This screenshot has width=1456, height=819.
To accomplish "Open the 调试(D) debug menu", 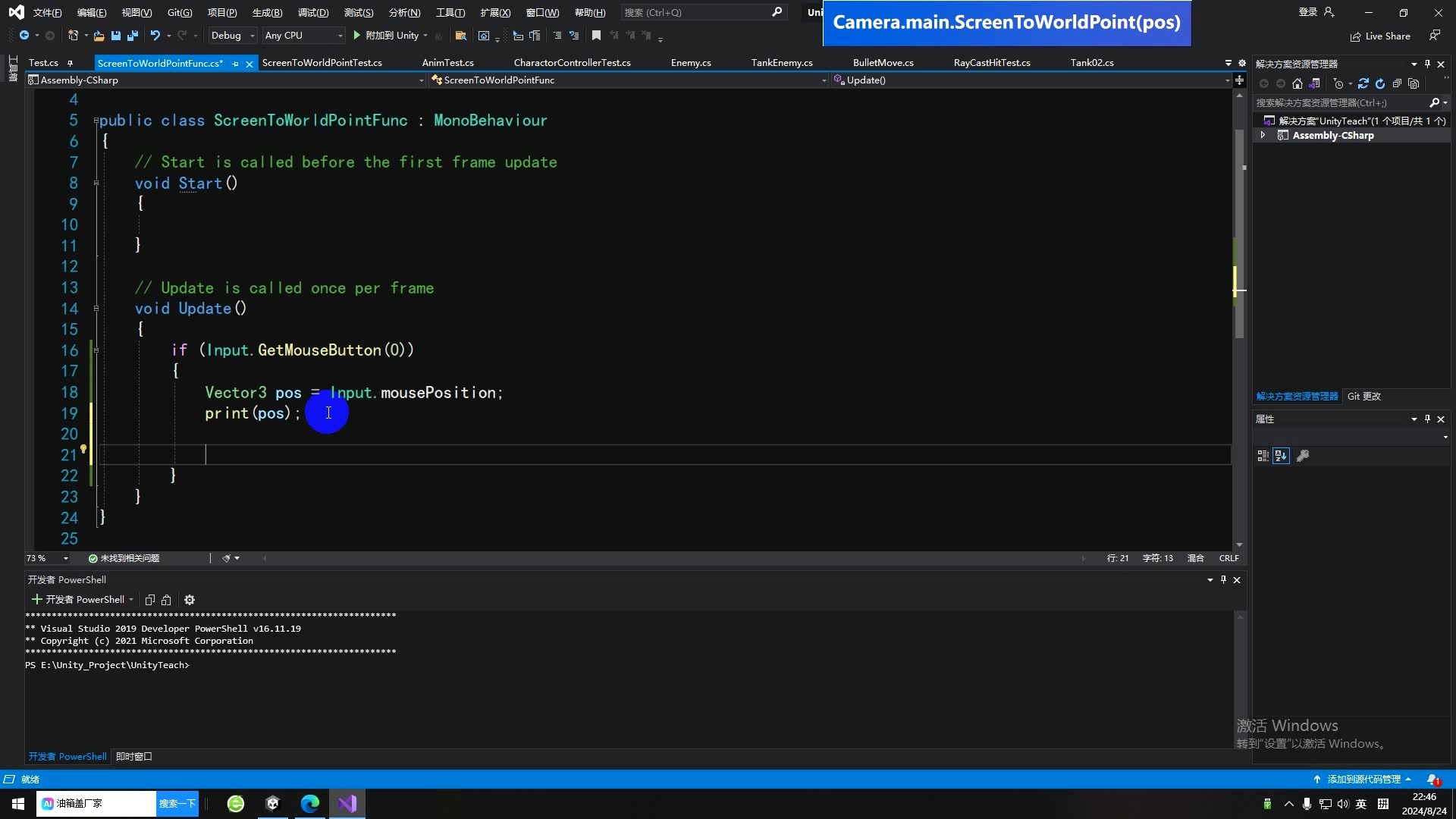I will pyautogui.click(x=312, y=12).
